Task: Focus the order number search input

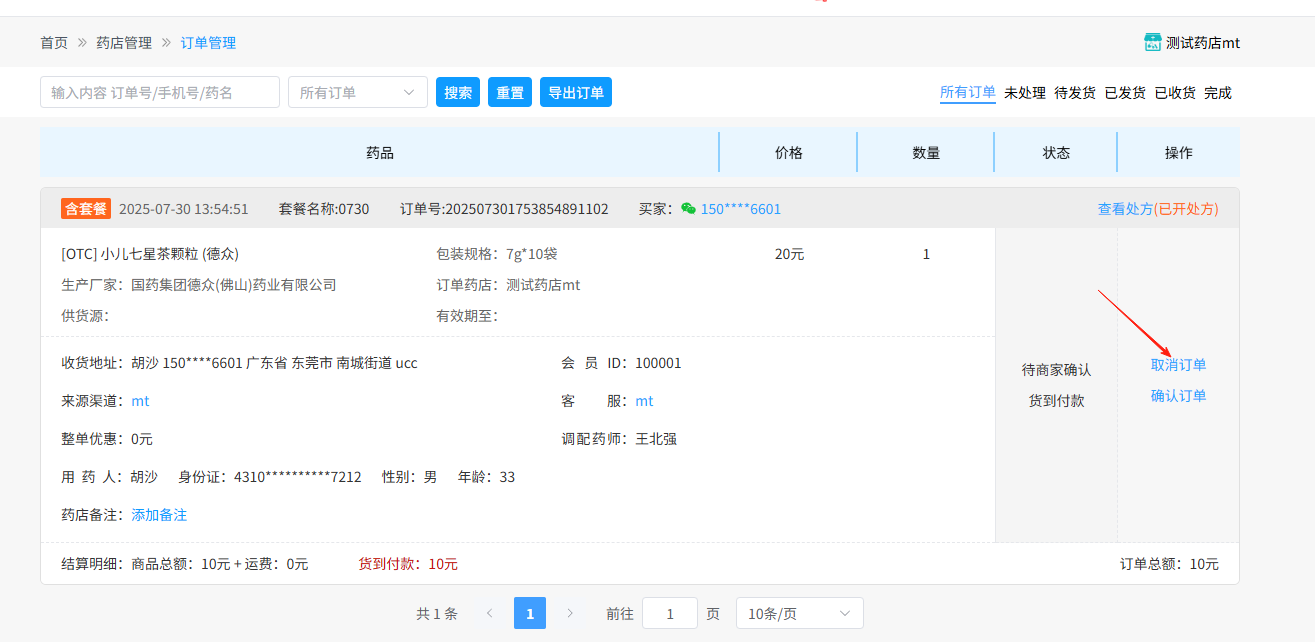Action: pos(160,92)
